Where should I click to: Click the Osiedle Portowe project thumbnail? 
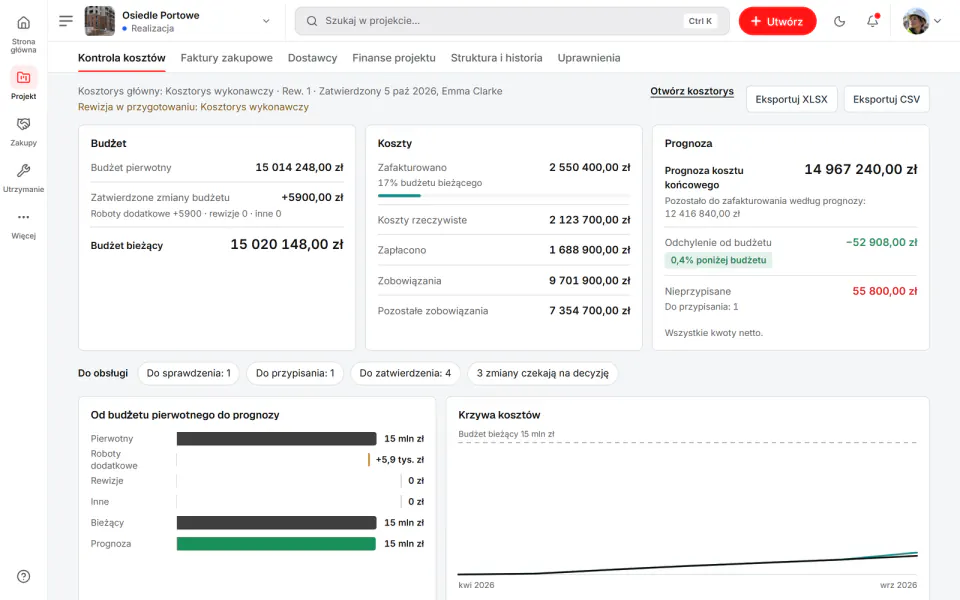pyautogui.click(x=99, y=21)
